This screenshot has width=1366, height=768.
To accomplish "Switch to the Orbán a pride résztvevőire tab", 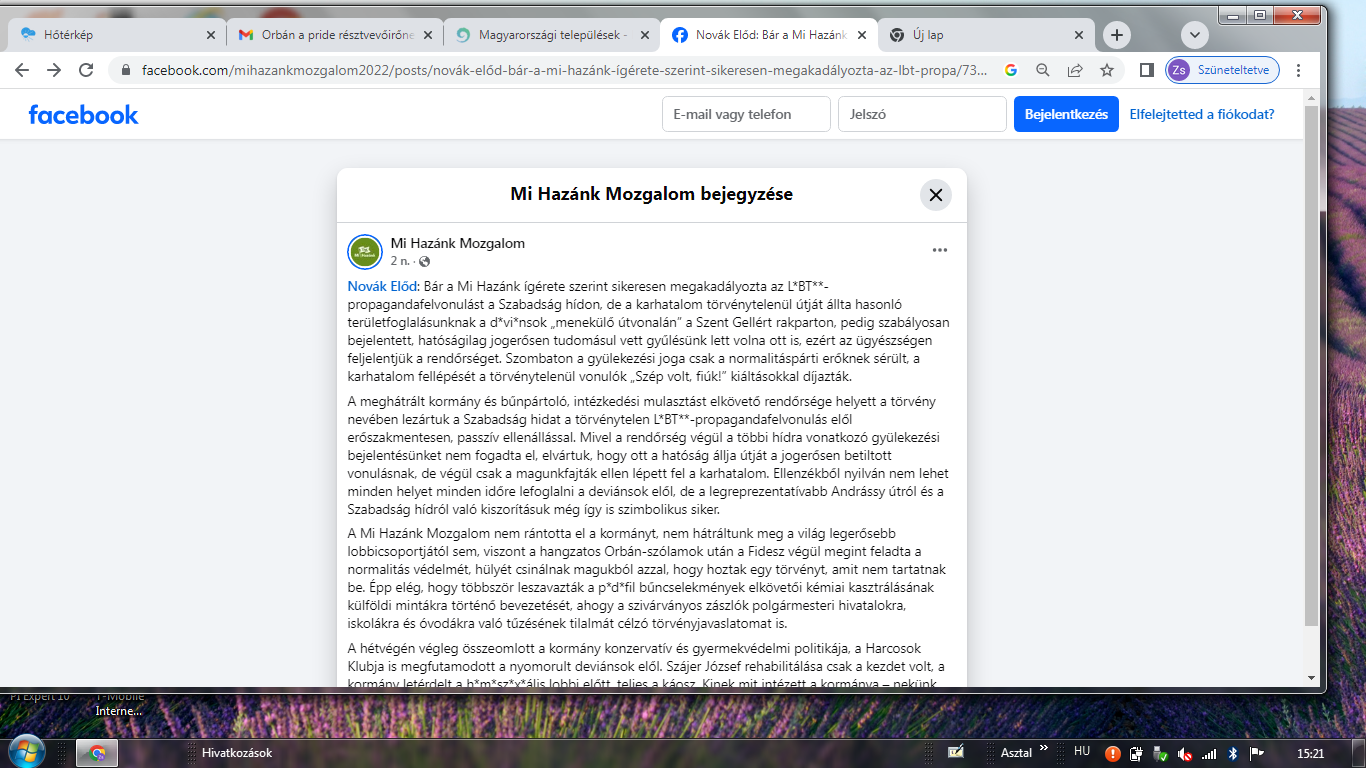I will click(335, 35).
